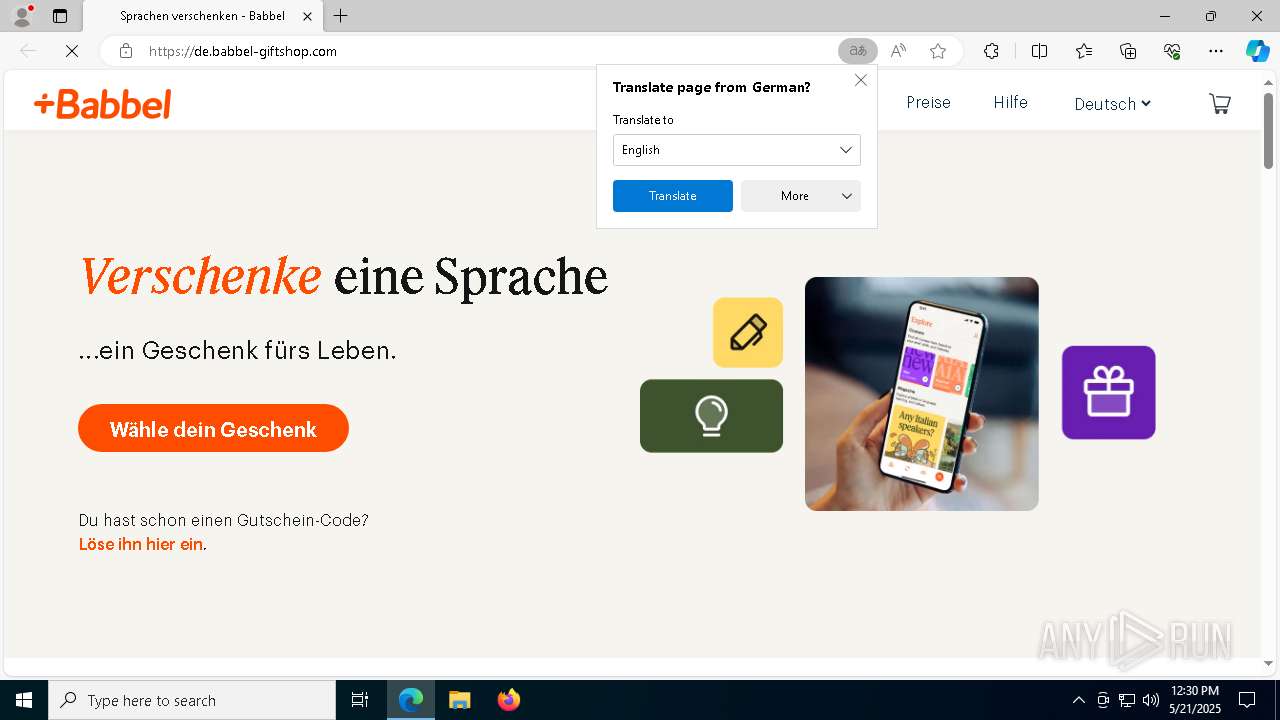Click the yellow pencil tile
Image resolution: width=1280 pixels, height=720 pixels.
(748, 332)
